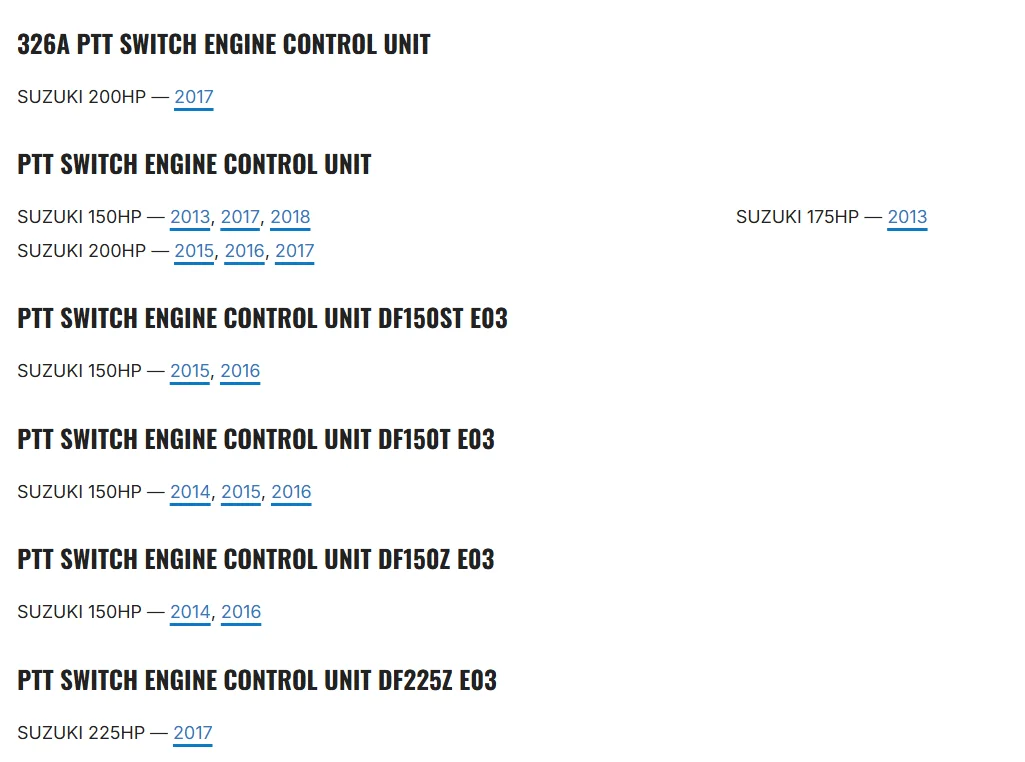Screen dimensions: 1025x762
Task: Select 2016 under DF150Z E03 heading
Action: tap(241, 612)
